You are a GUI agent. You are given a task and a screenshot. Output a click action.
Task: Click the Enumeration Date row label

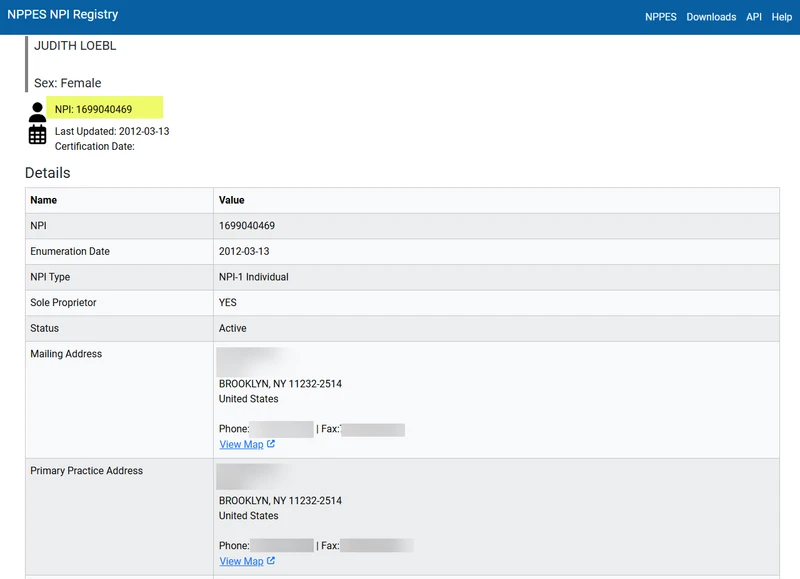pos(70,251)
